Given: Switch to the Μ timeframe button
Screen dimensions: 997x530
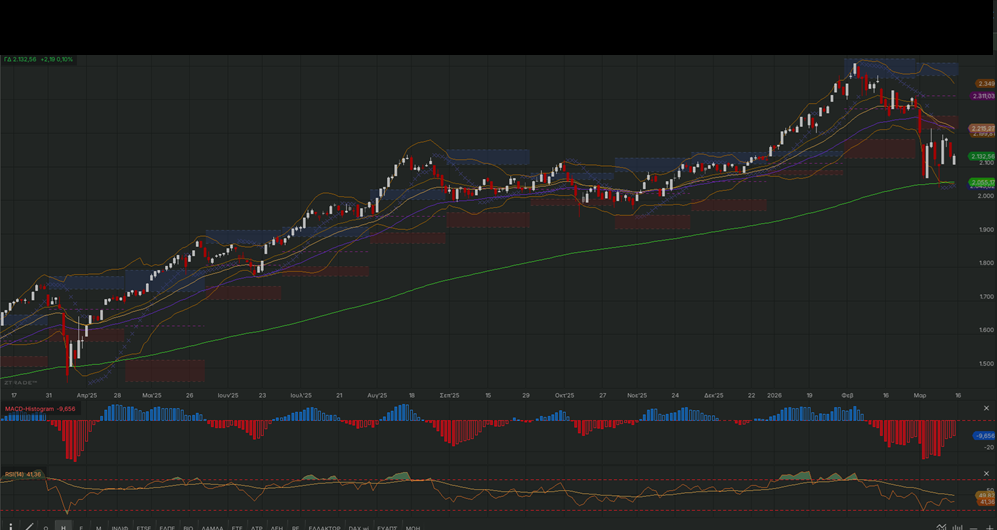Looking at the screenshot, I should tap(99, 527).
